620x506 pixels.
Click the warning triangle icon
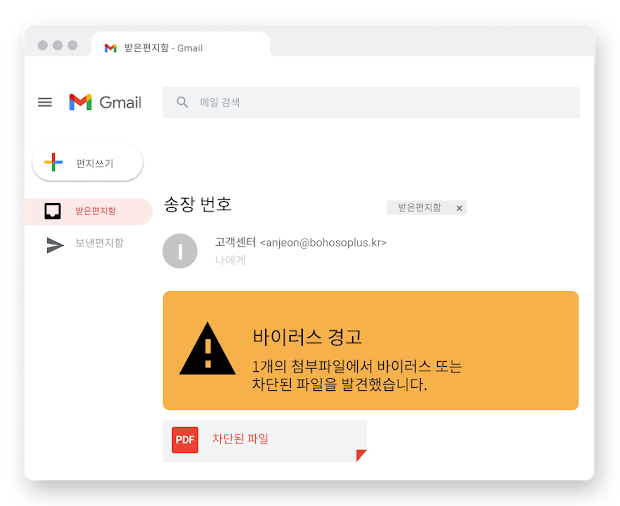[208, 349]
